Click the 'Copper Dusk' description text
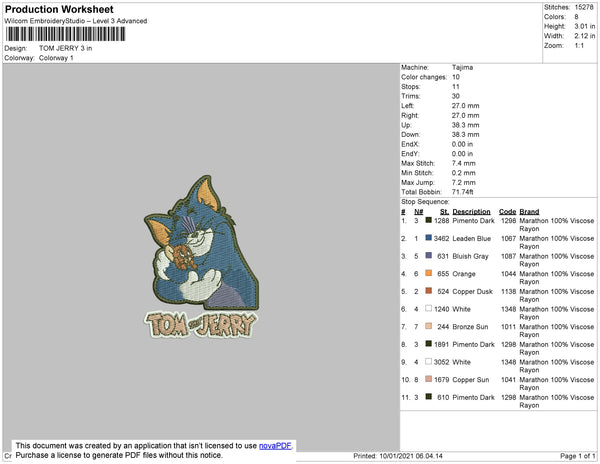This screenshot has width=600, height=464. click(x=473, y=291)
